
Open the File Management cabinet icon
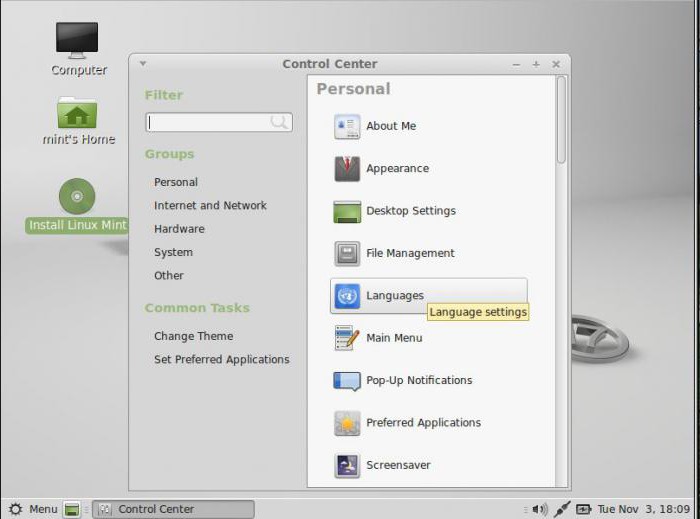(x=347, y=253)
